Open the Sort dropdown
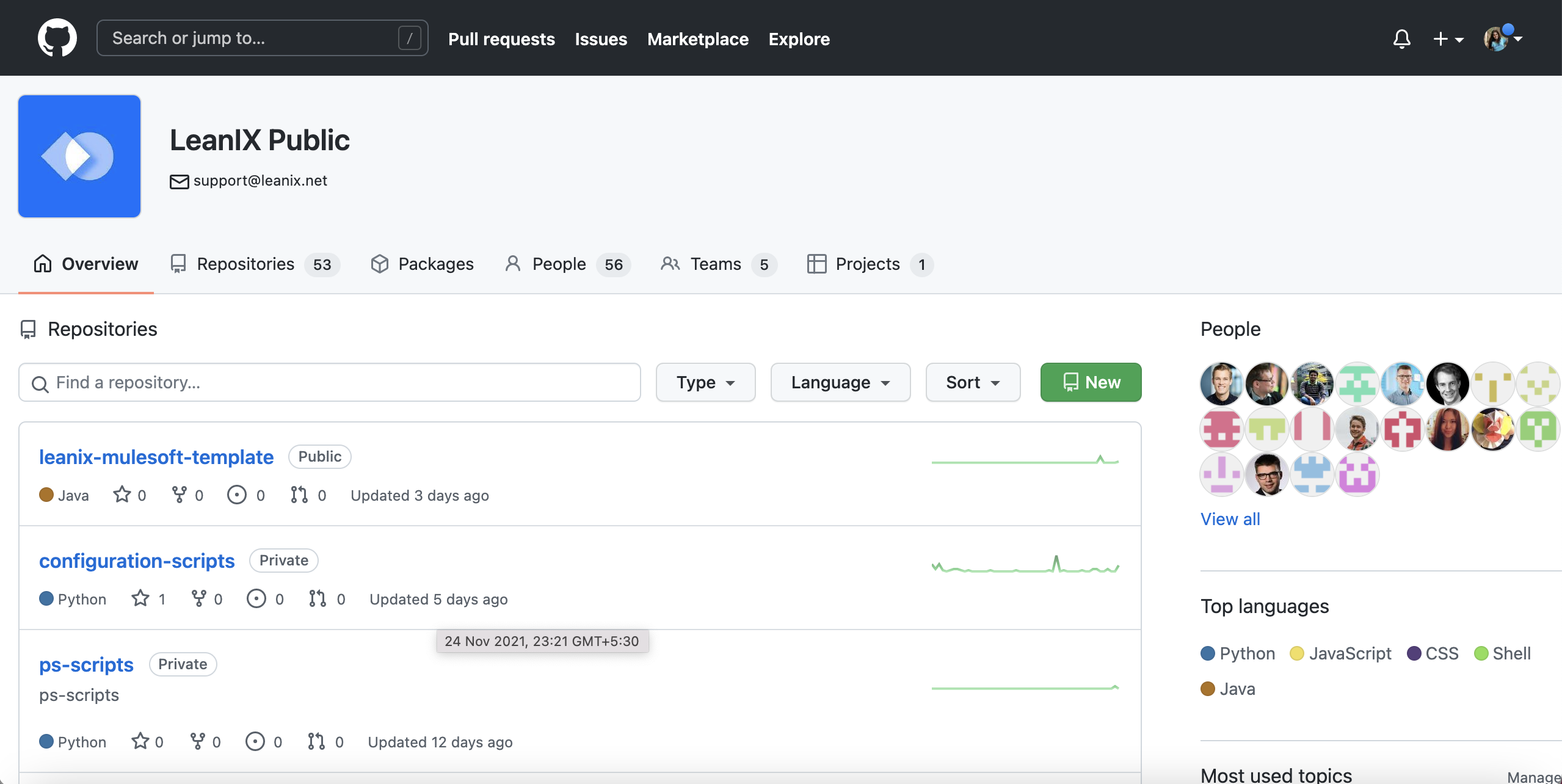This screenshot has height=784, width=1562. [973, 382]
